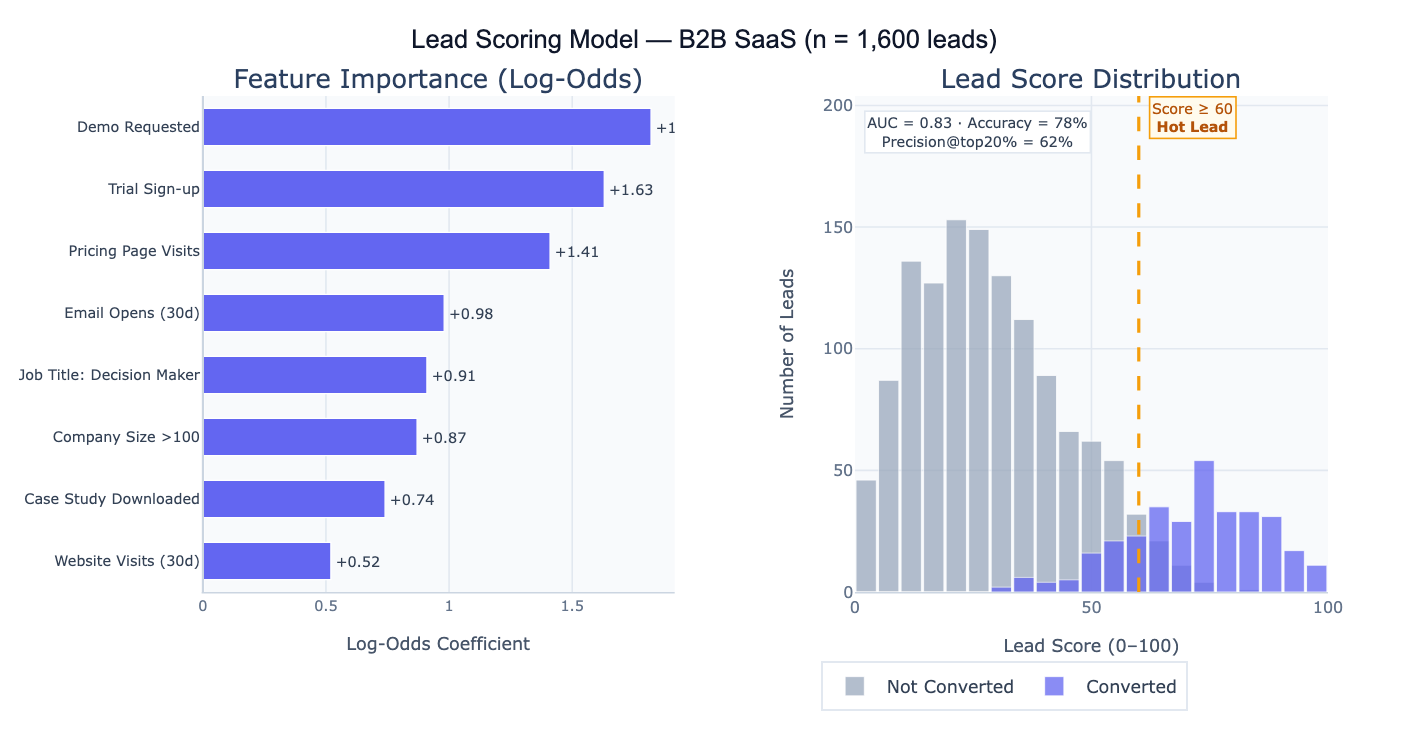Select the Email Opens (30d) bar

pyautogui.click(x=323, y=313)
